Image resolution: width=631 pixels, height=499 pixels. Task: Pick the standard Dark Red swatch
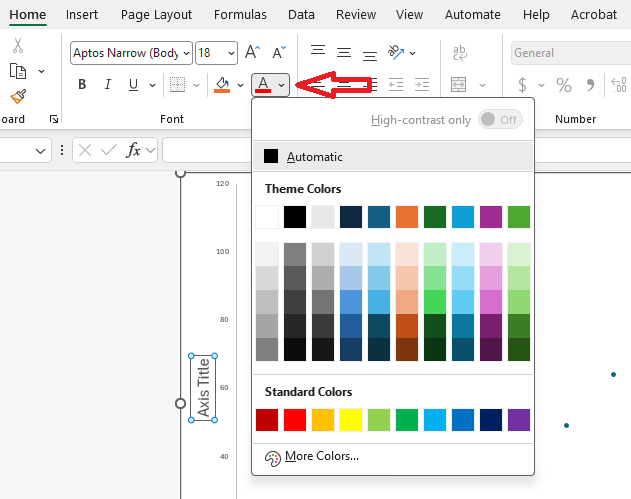[267, 420]
